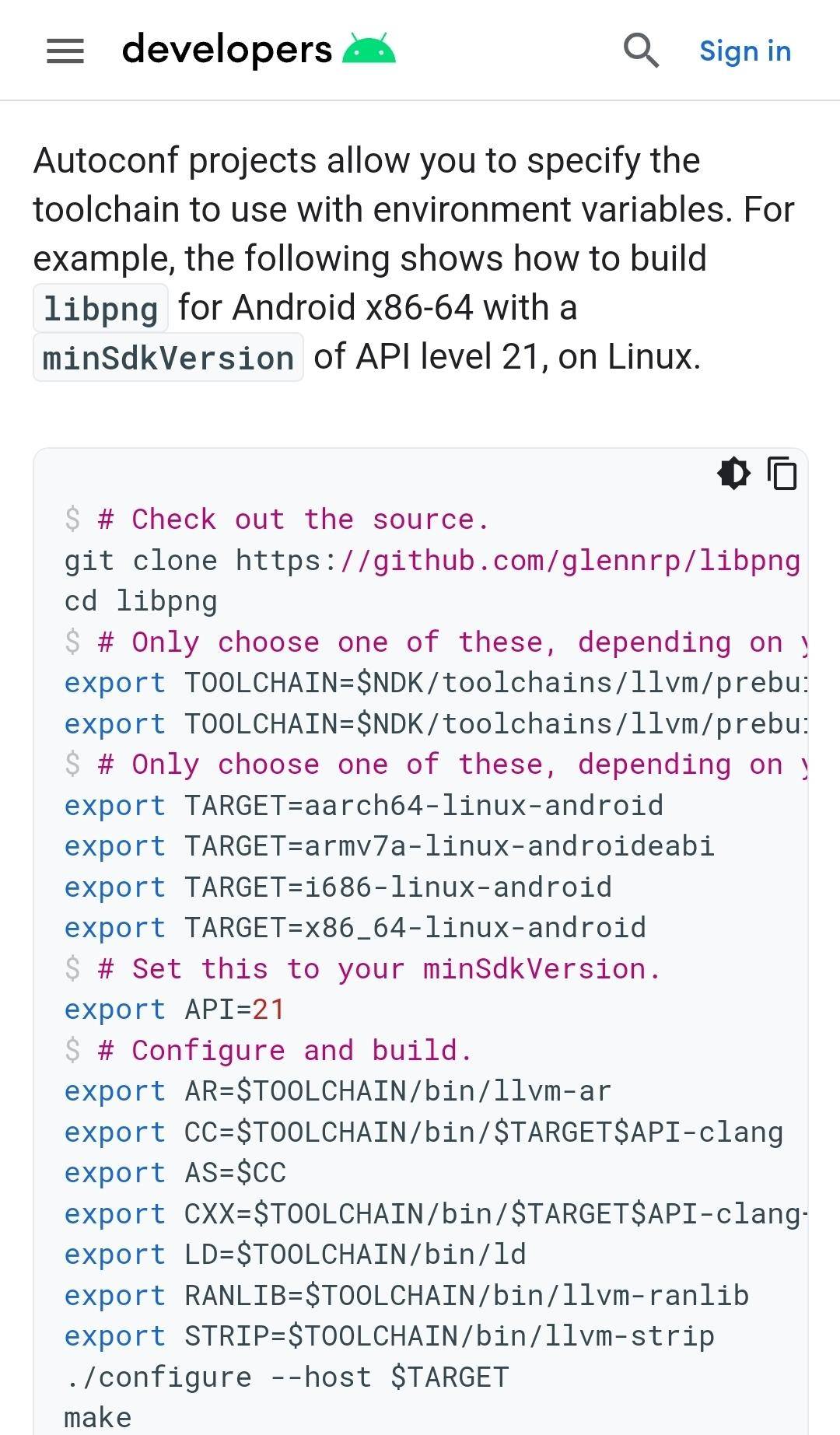Click the 'export CXX=' line

pos(436,1214)
